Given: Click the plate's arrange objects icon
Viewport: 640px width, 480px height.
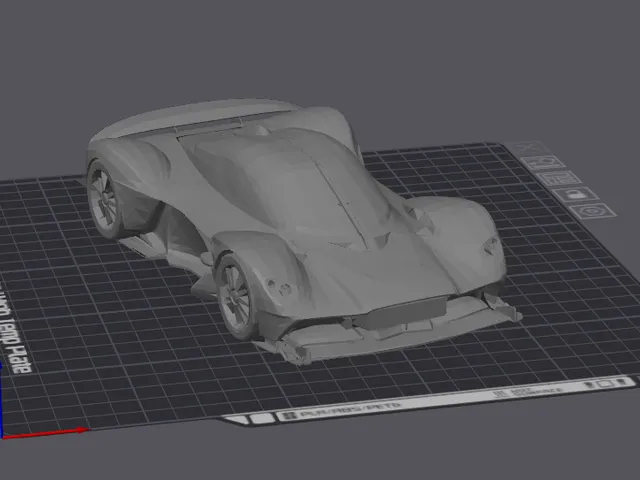Looking at the screenshot, I should (558, 178).
